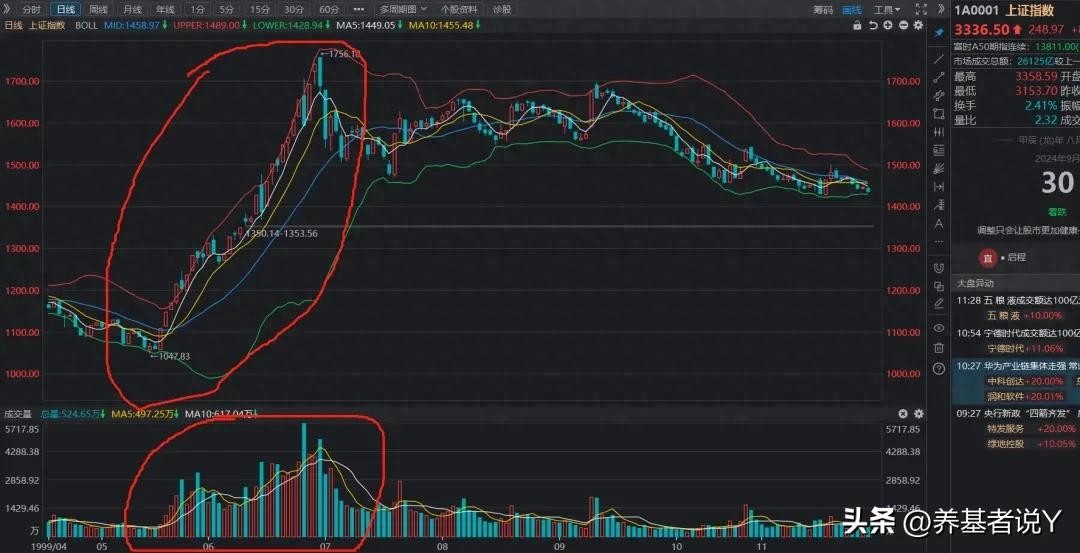Click the 筹码 chip distribution button
This screenshot has height=553, width=1080.
(x=822, y=9)
